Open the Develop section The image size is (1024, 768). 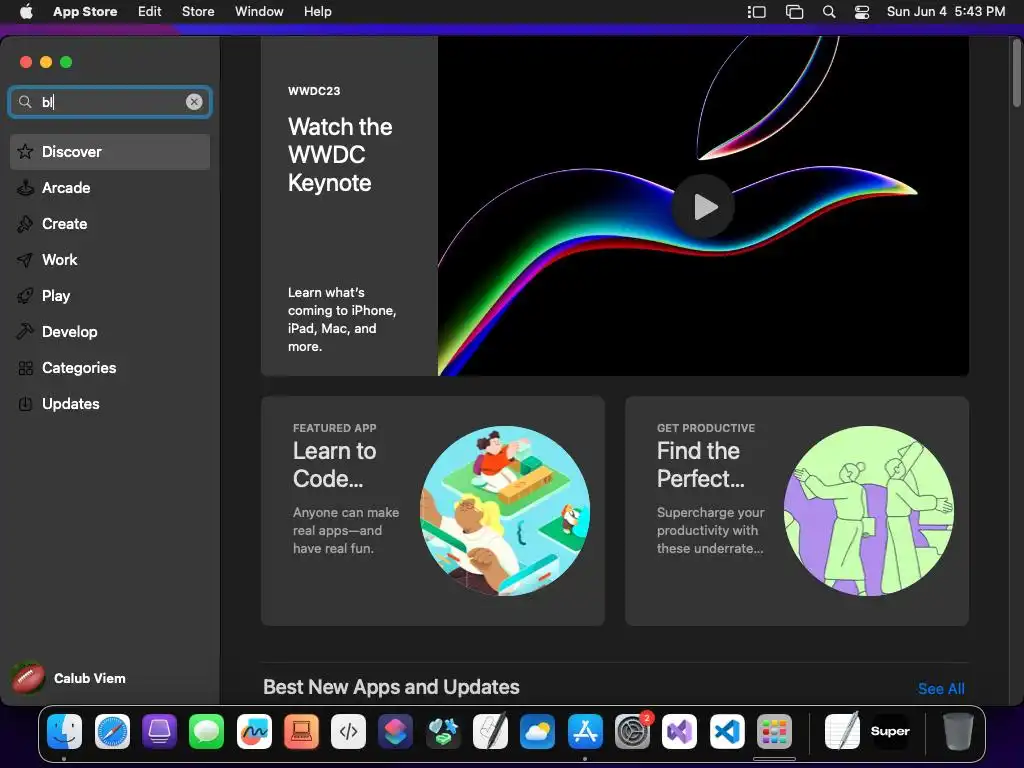pyautogui.click(x=110, y=332)
